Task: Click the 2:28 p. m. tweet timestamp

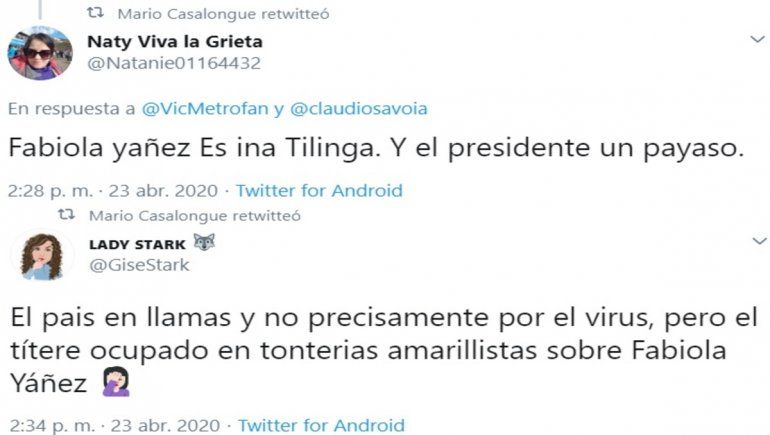Action: (x=47, y=190)
